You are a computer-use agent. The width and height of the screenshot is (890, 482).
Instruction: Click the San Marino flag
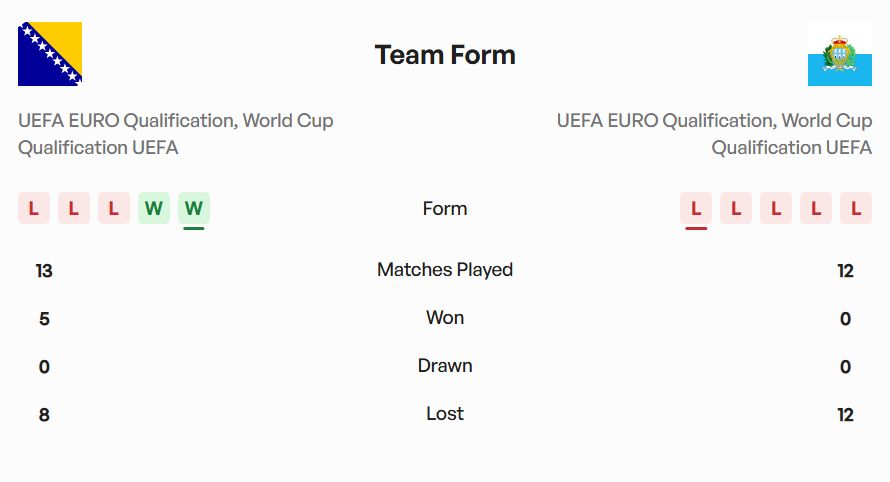(x=840, y=54)
